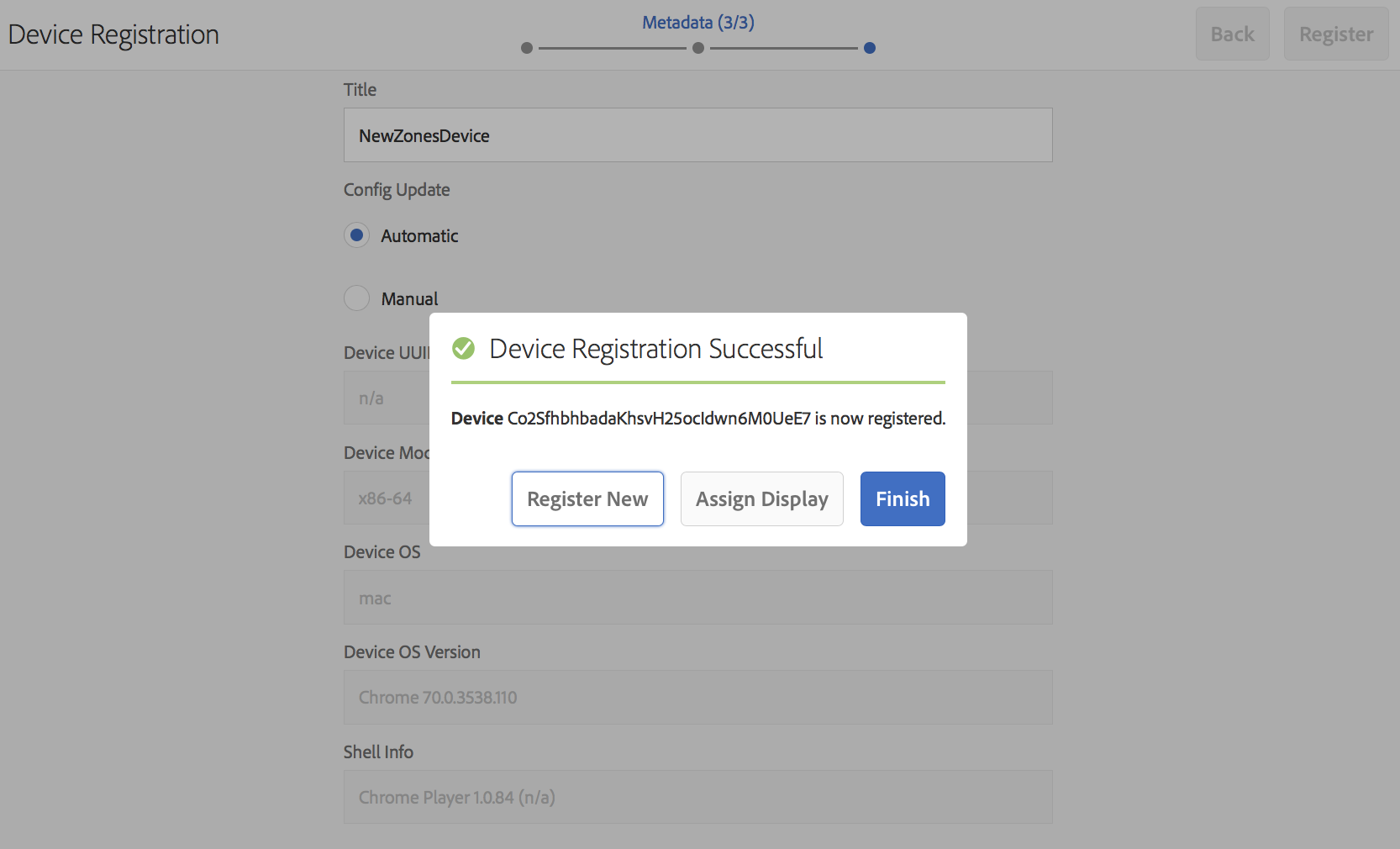Click the Back button in header
This screenshot has width=1400, height=849.
point(1232,34)
